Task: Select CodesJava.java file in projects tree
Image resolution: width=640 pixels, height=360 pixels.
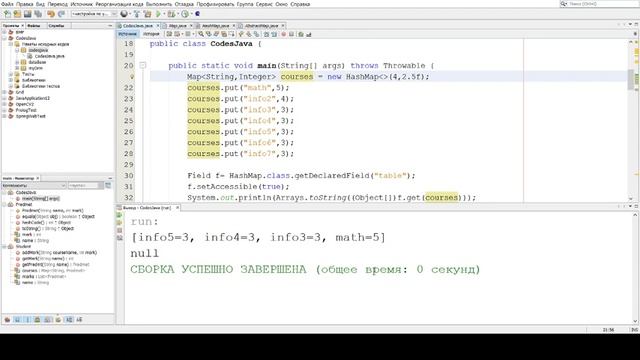Action: [49, 56]
